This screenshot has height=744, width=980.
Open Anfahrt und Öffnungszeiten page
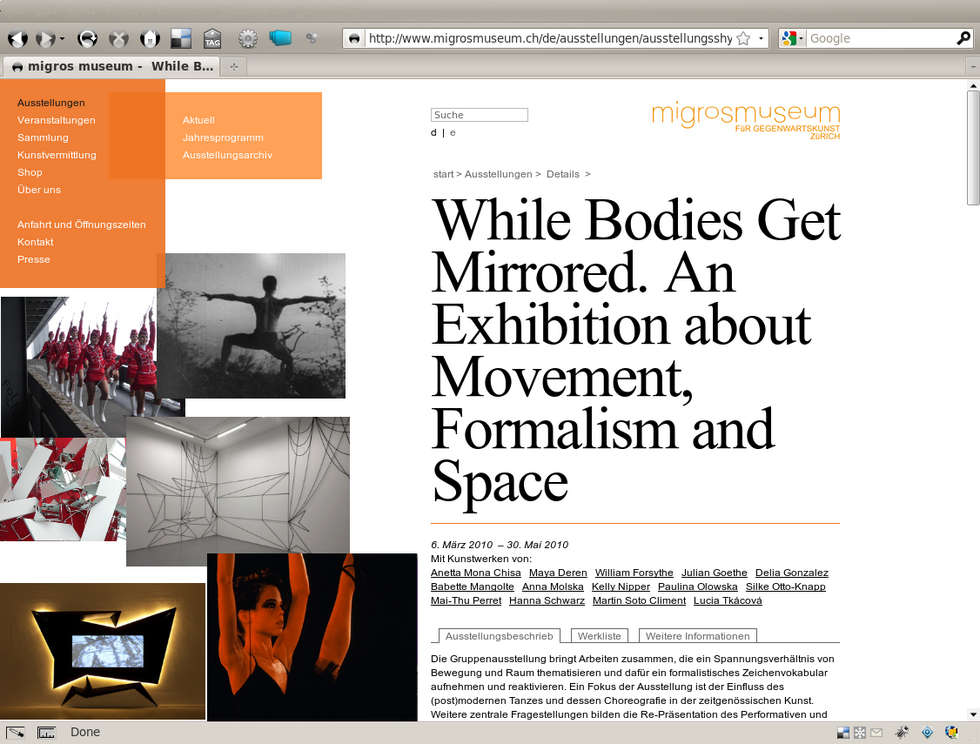[x=81, y=224]
